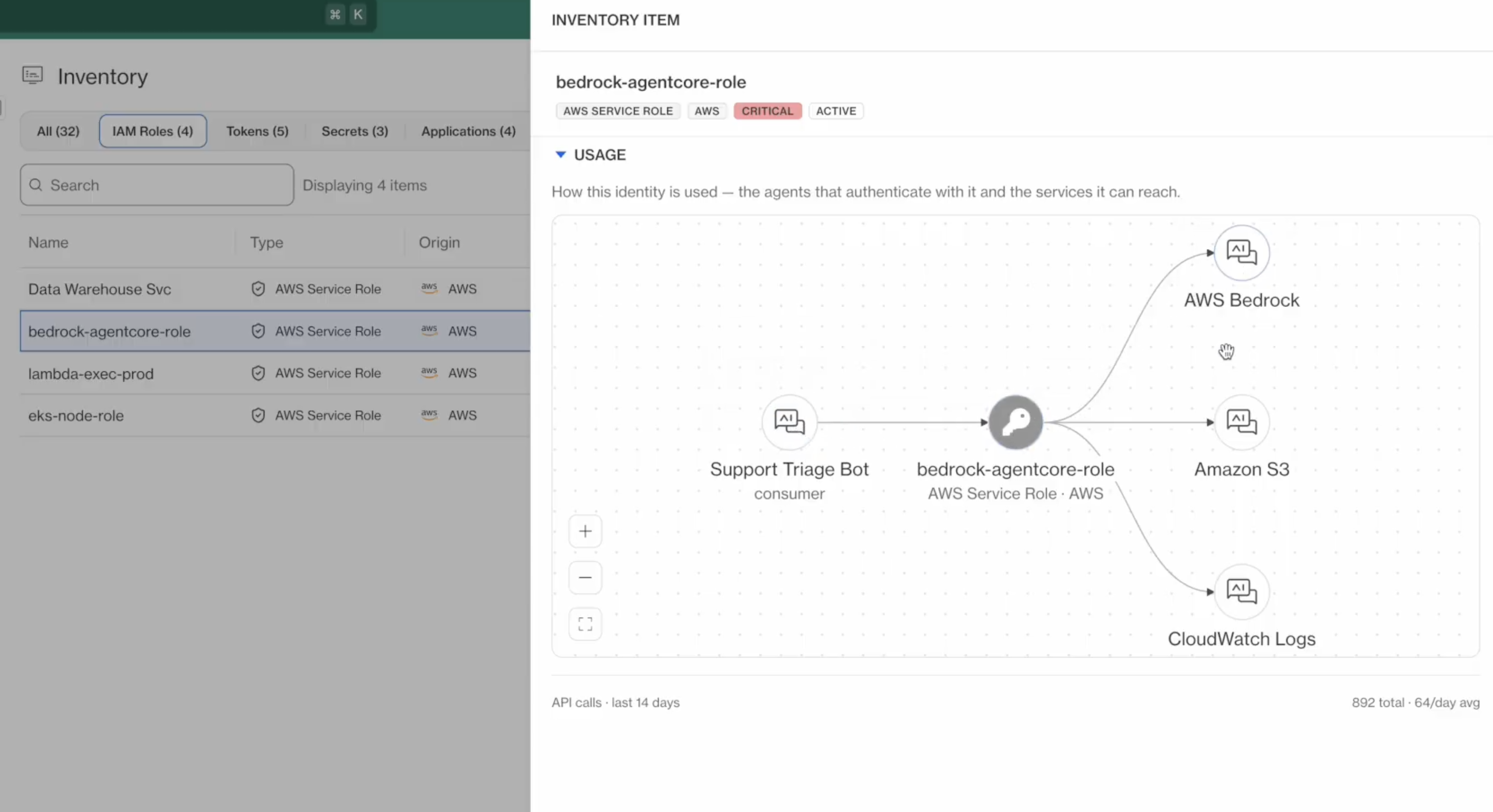Switch to the All (32) tab

click(58, 131)
